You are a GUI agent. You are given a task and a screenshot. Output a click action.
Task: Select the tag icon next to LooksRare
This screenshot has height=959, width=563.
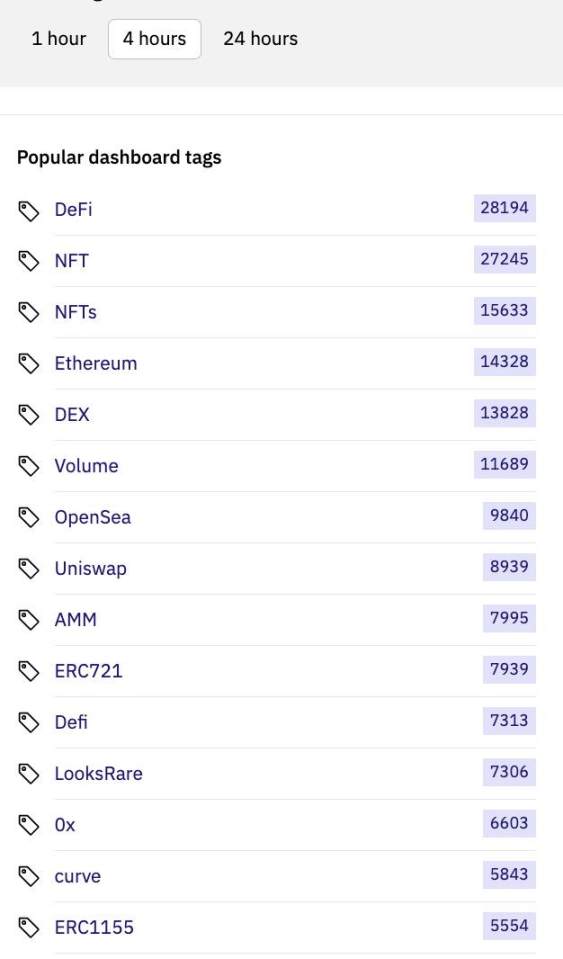coord(29,775)
